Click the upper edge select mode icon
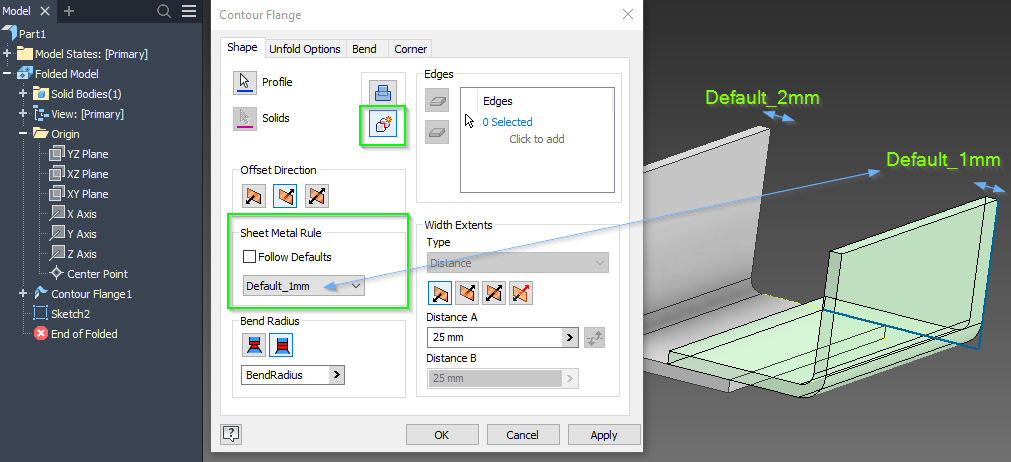 click(x=437, y=101)
